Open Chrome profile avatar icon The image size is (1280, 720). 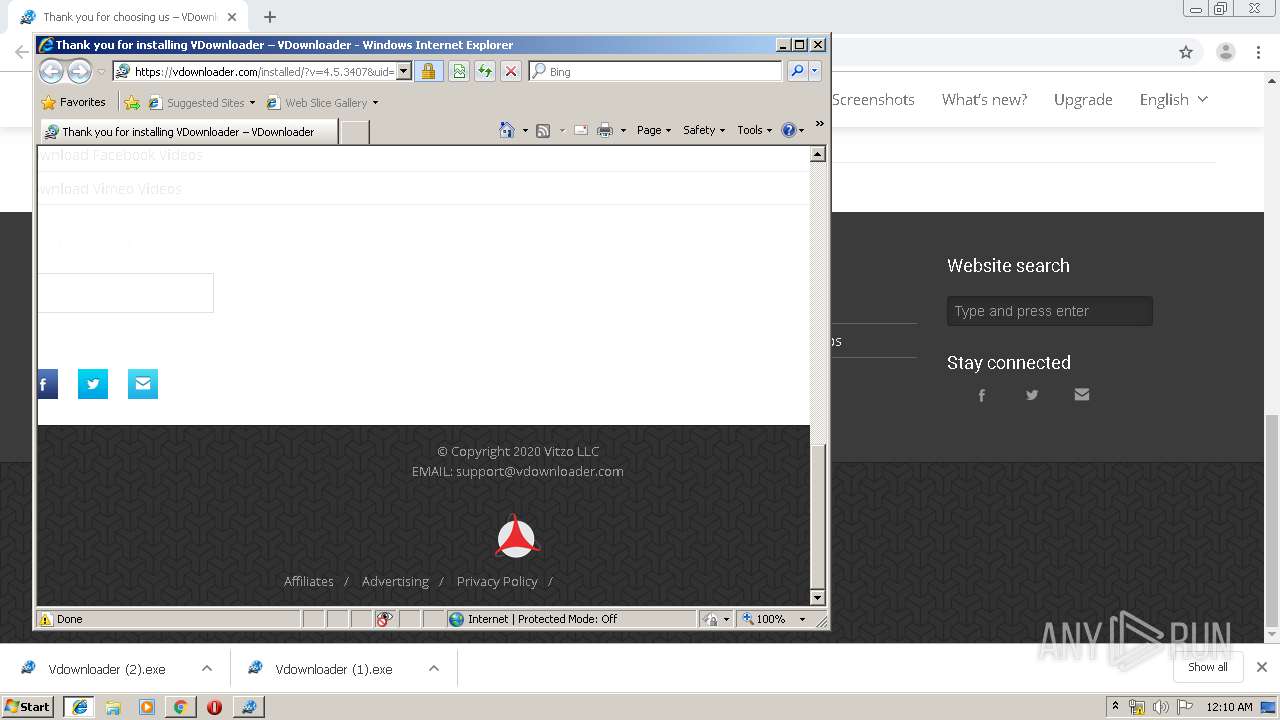tap(1225, 52)
